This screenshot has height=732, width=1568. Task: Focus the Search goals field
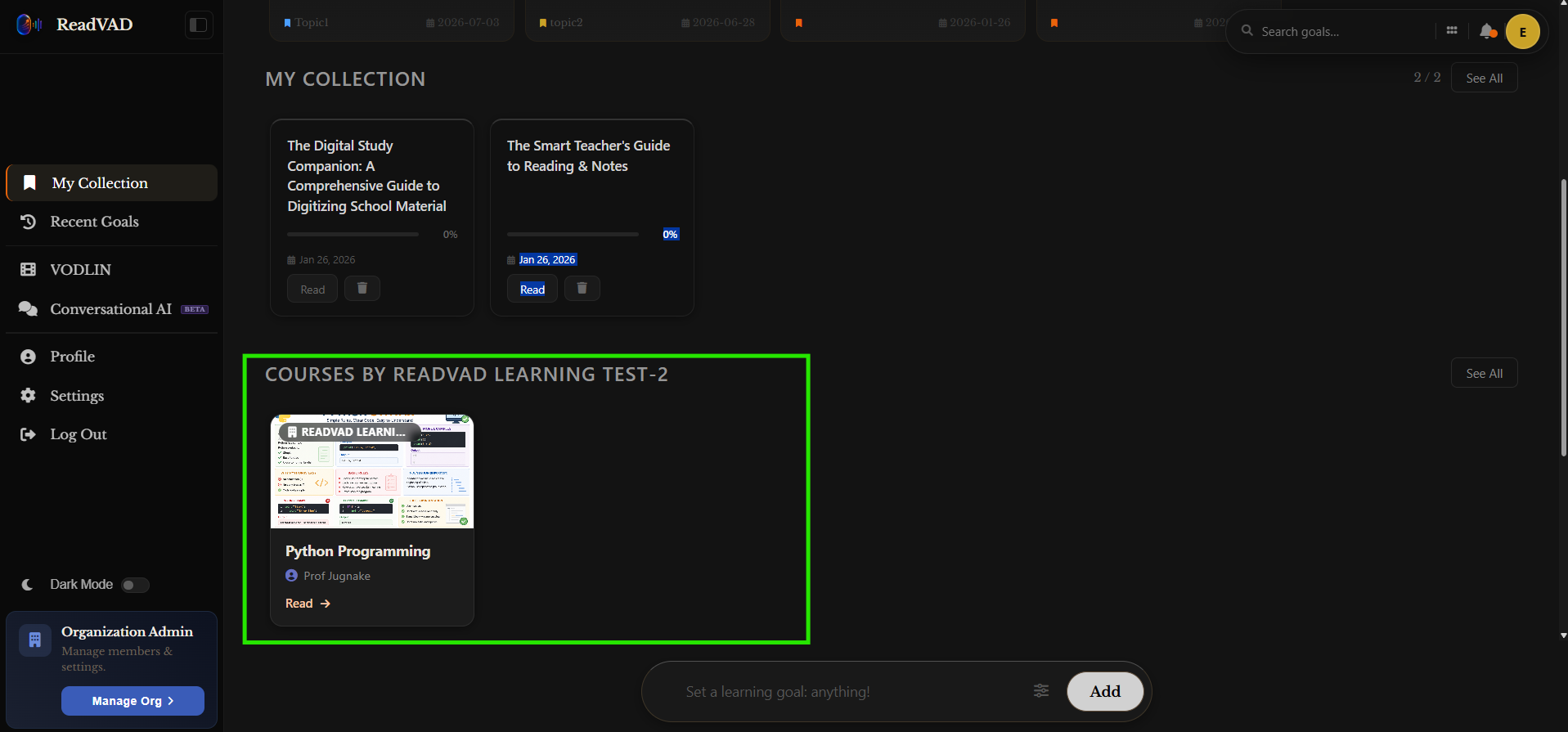[1346, 31]
